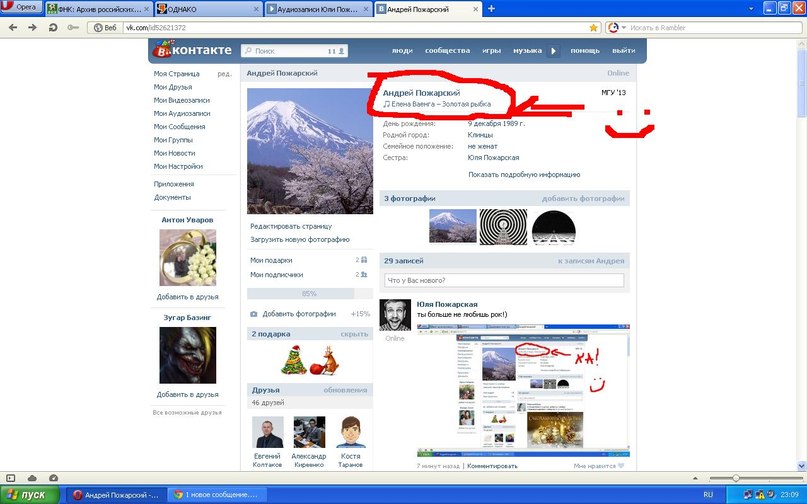This screenshot has height=504, width=807.
Task: Open Мои Группы
Action: pos(173,140)
